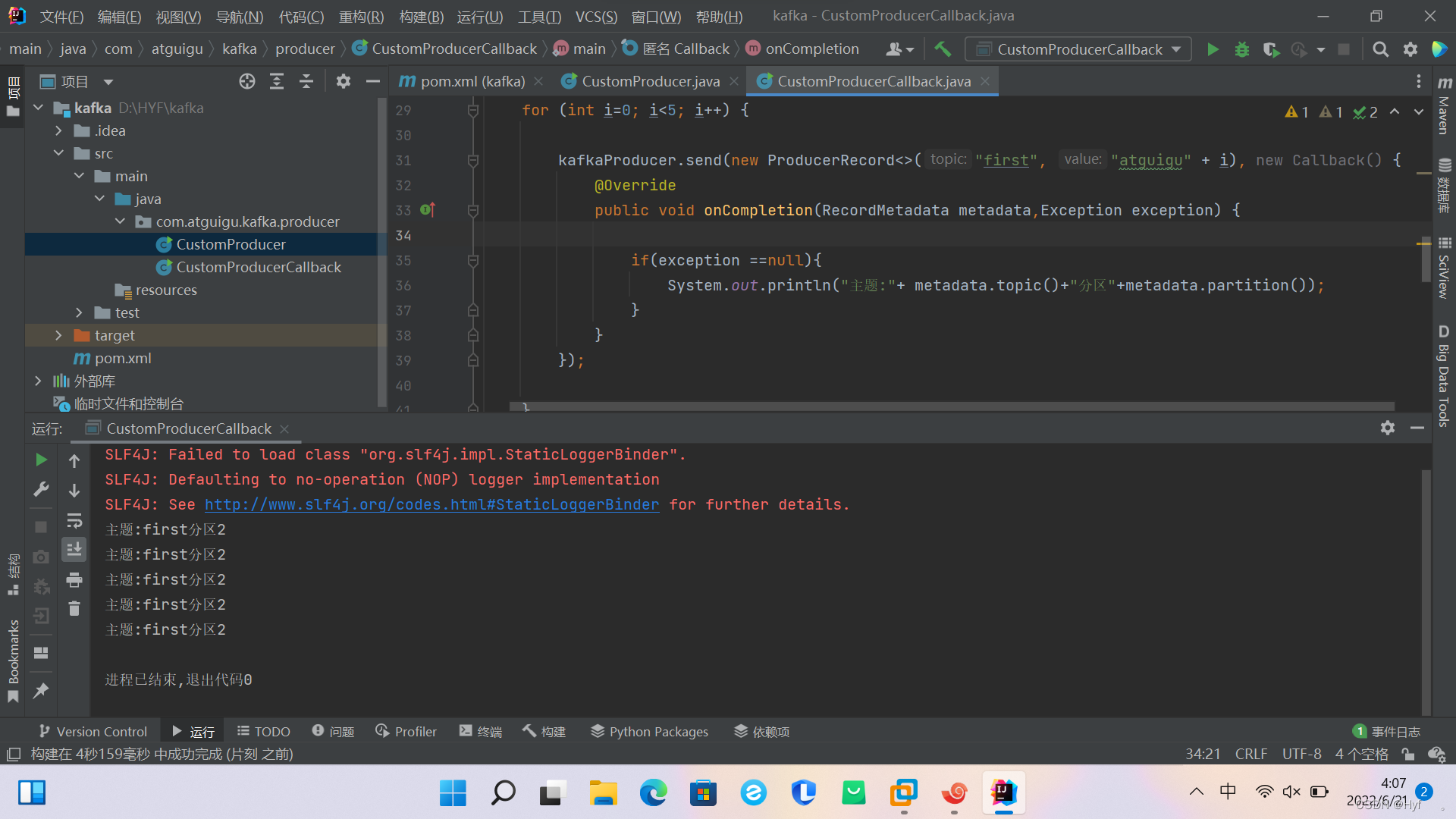Image resolution: width=1456 pixels, height=819 pixels.
Task: Open Version Control tool window
Action: point(93,731)
